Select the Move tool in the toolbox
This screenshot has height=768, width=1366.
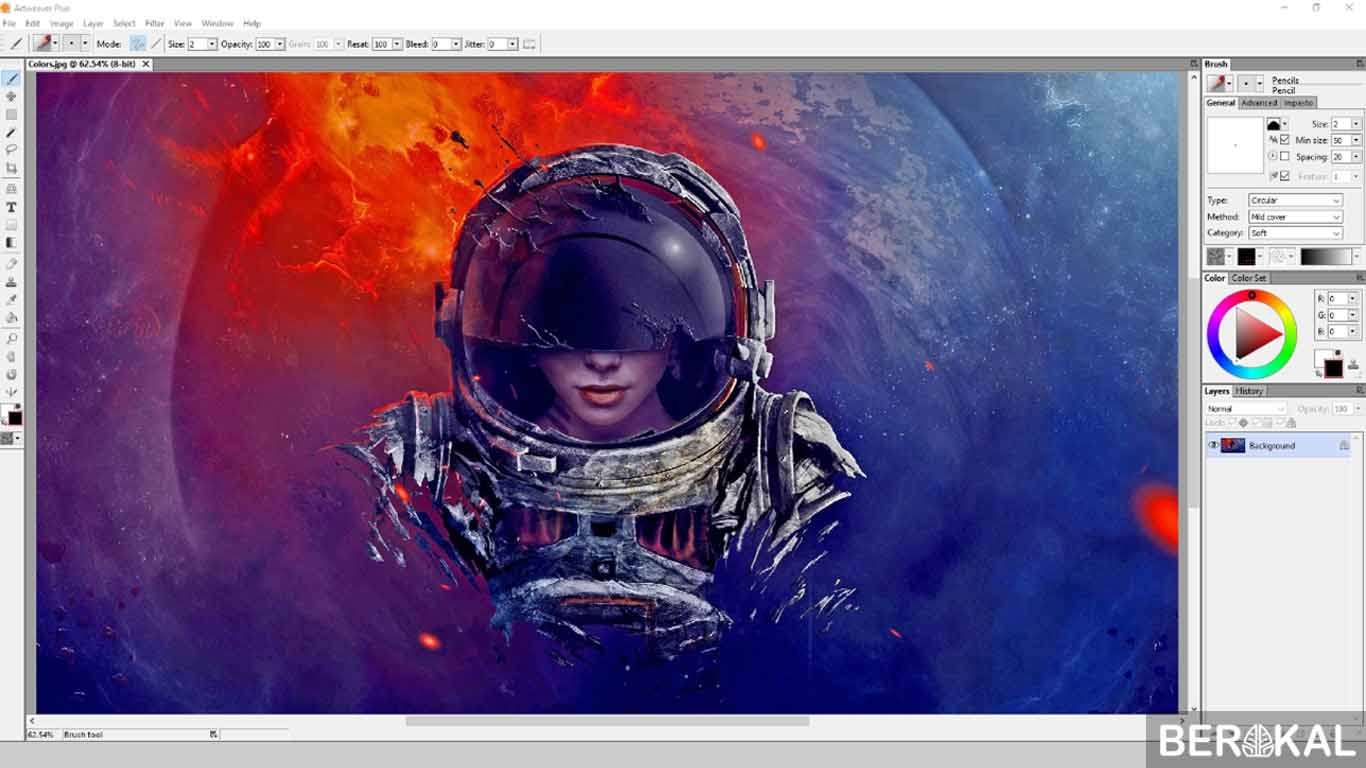(11, 96)
